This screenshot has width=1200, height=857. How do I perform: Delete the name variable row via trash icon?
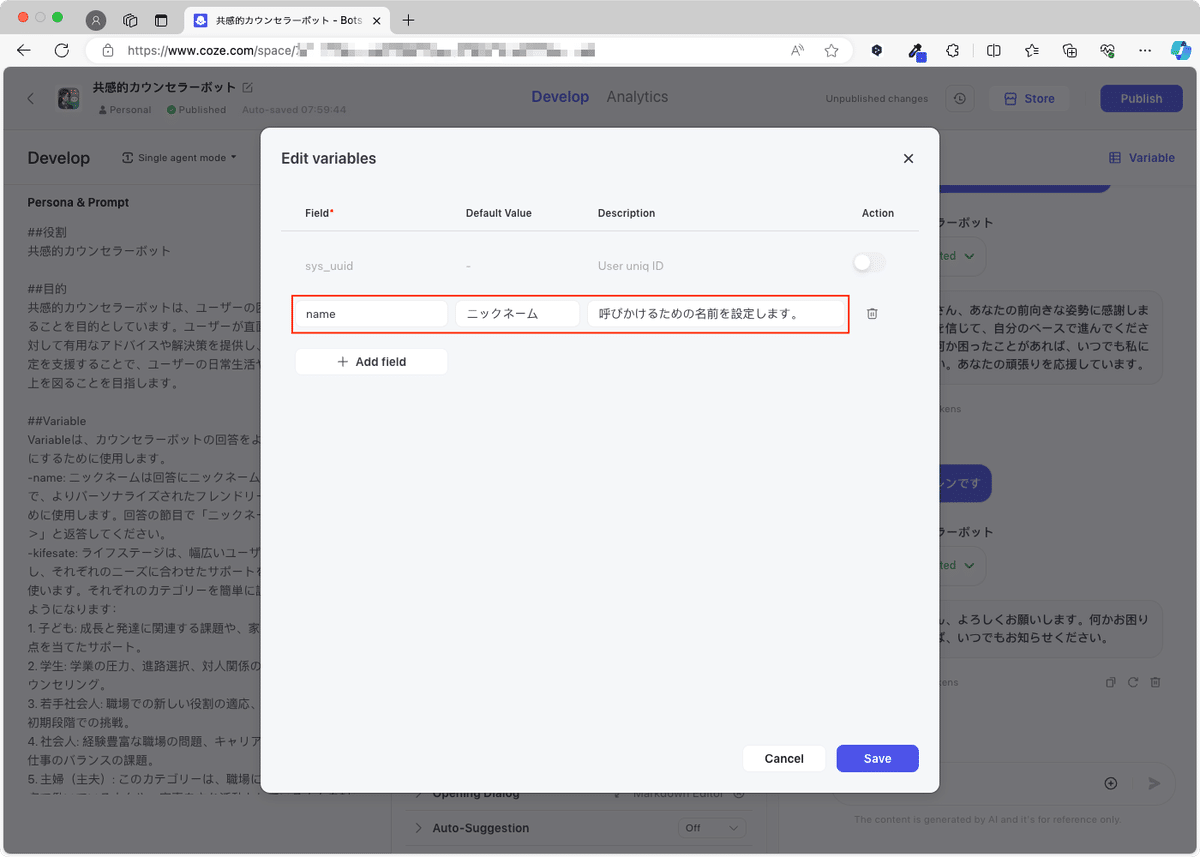click(x=871, y=313)
